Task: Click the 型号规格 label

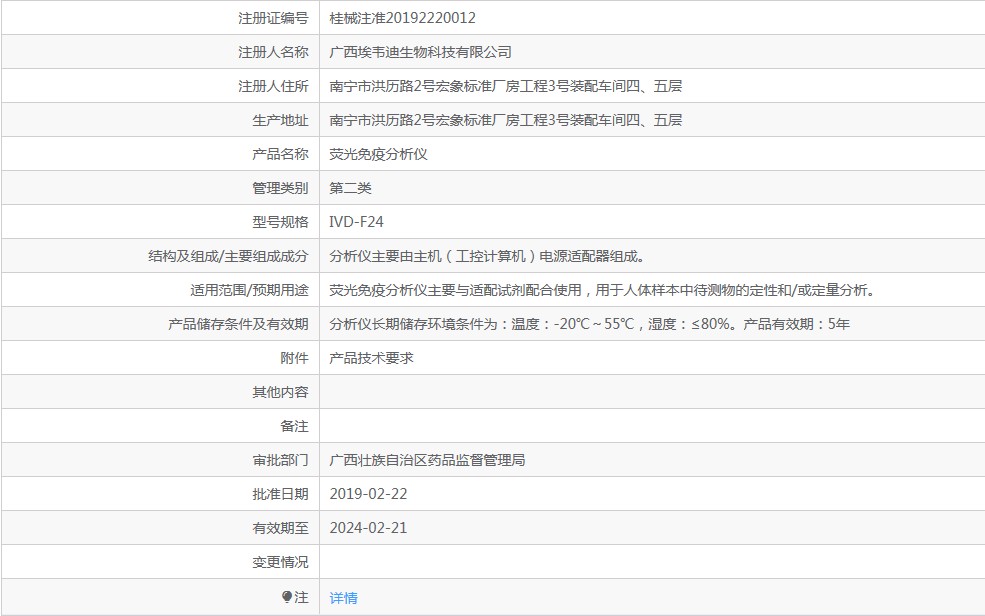Action: [x=280, y=222]
